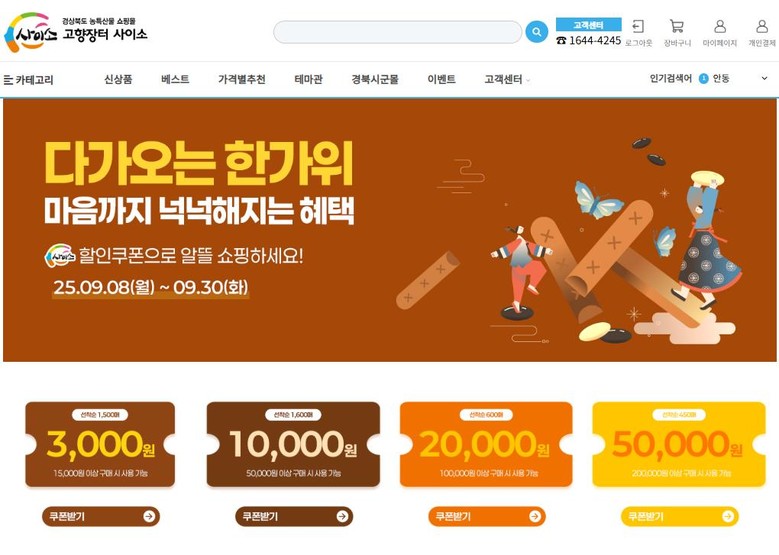Click the 한가위 promotional banner
Screen dimensions: 779x555
[x=390, y=230]
